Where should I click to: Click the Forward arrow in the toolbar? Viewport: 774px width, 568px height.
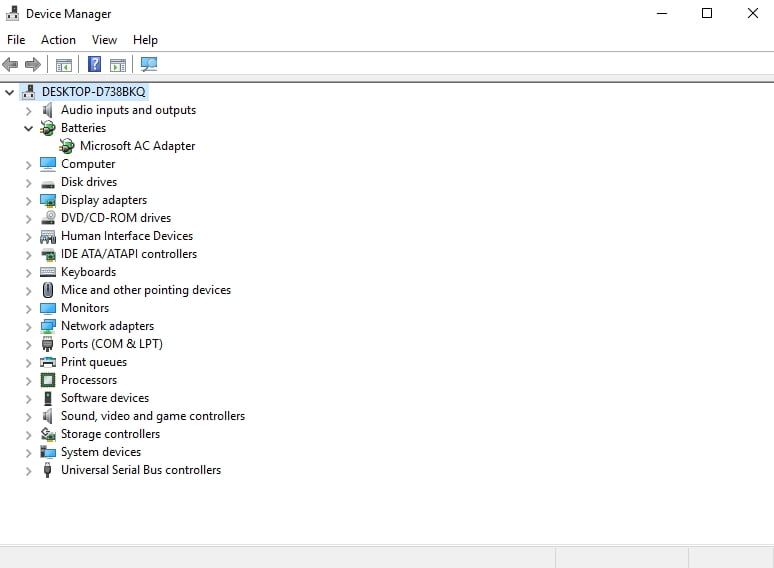[x=33, y=65]
